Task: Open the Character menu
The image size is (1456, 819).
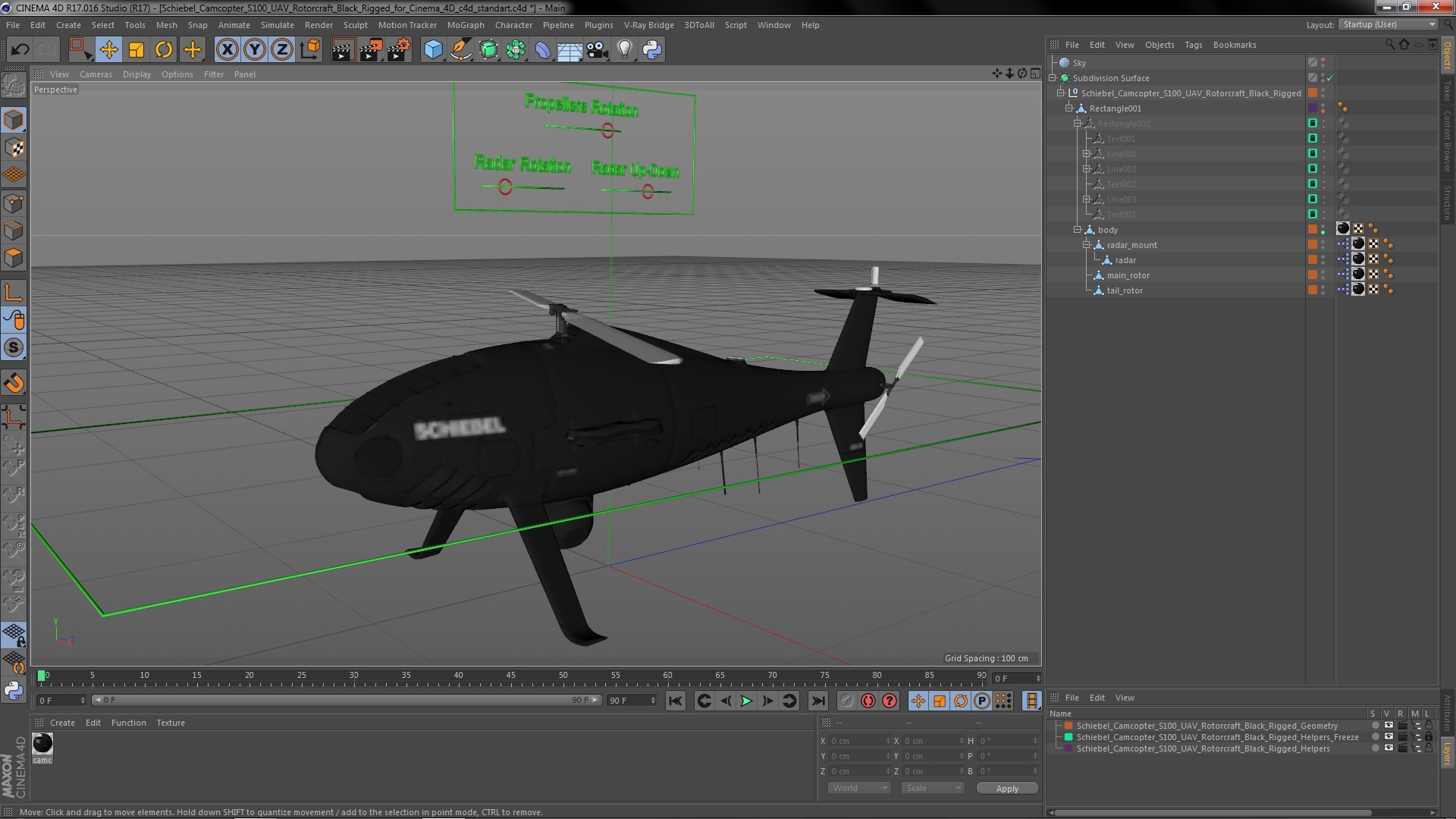Action: 513,25
